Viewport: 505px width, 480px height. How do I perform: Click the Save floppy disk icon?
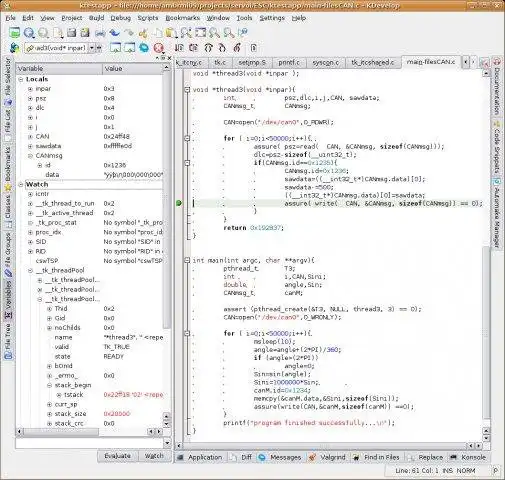click(71, 33)
